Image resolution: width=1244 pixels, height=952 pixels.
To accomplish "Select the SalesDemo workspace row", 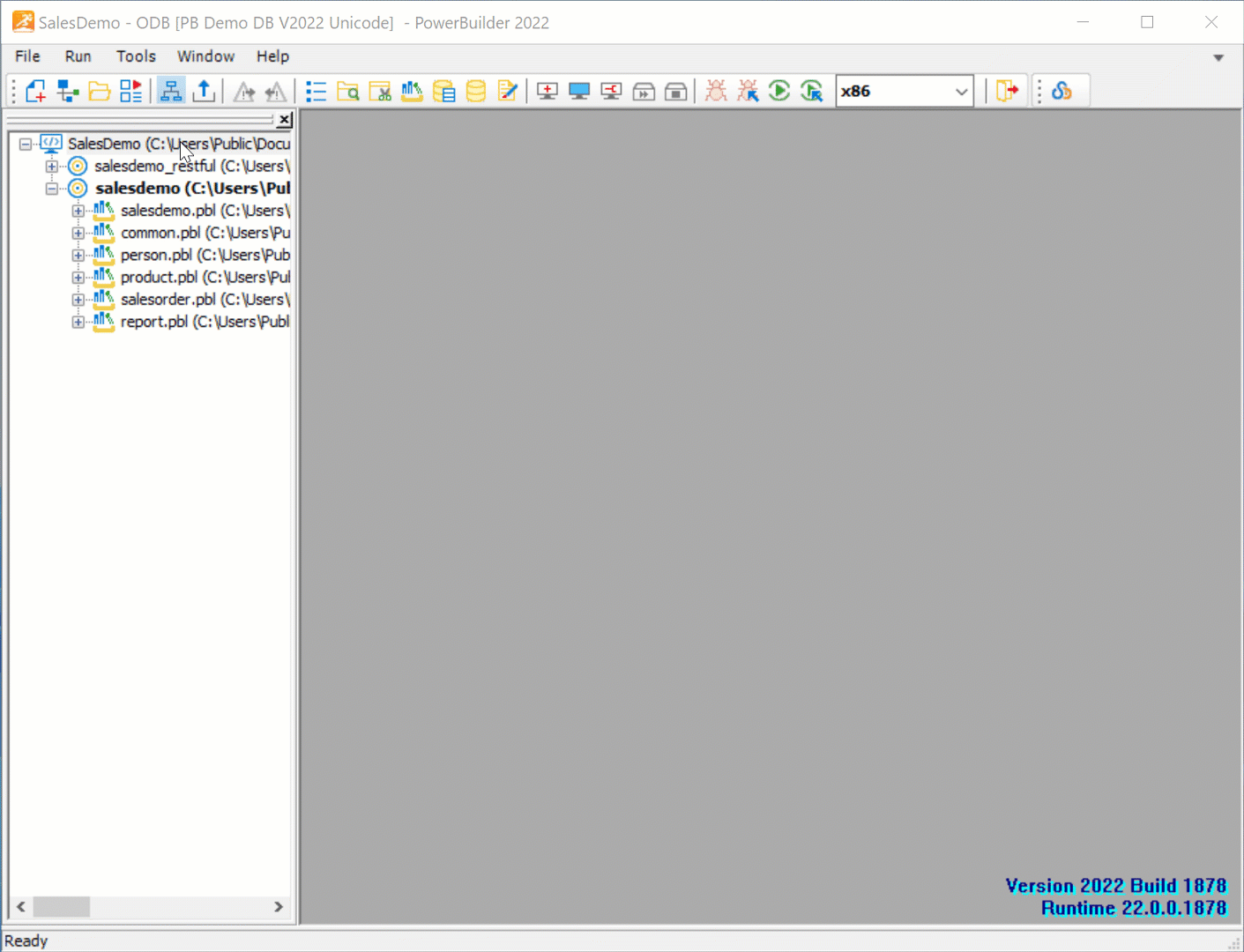I will [179, 144].
